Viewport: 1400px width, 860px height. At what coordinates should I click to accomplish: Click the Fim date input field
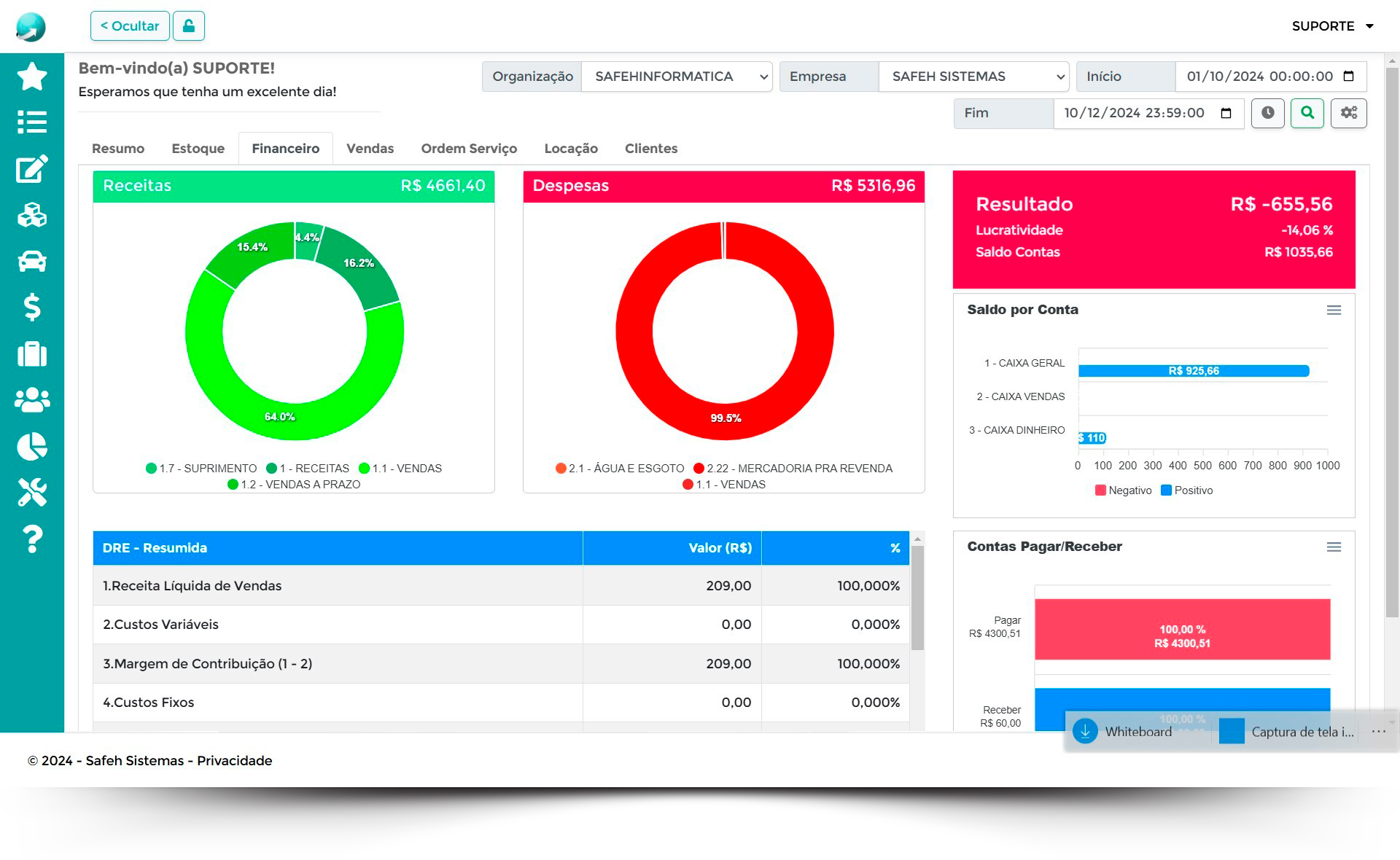1148,113
